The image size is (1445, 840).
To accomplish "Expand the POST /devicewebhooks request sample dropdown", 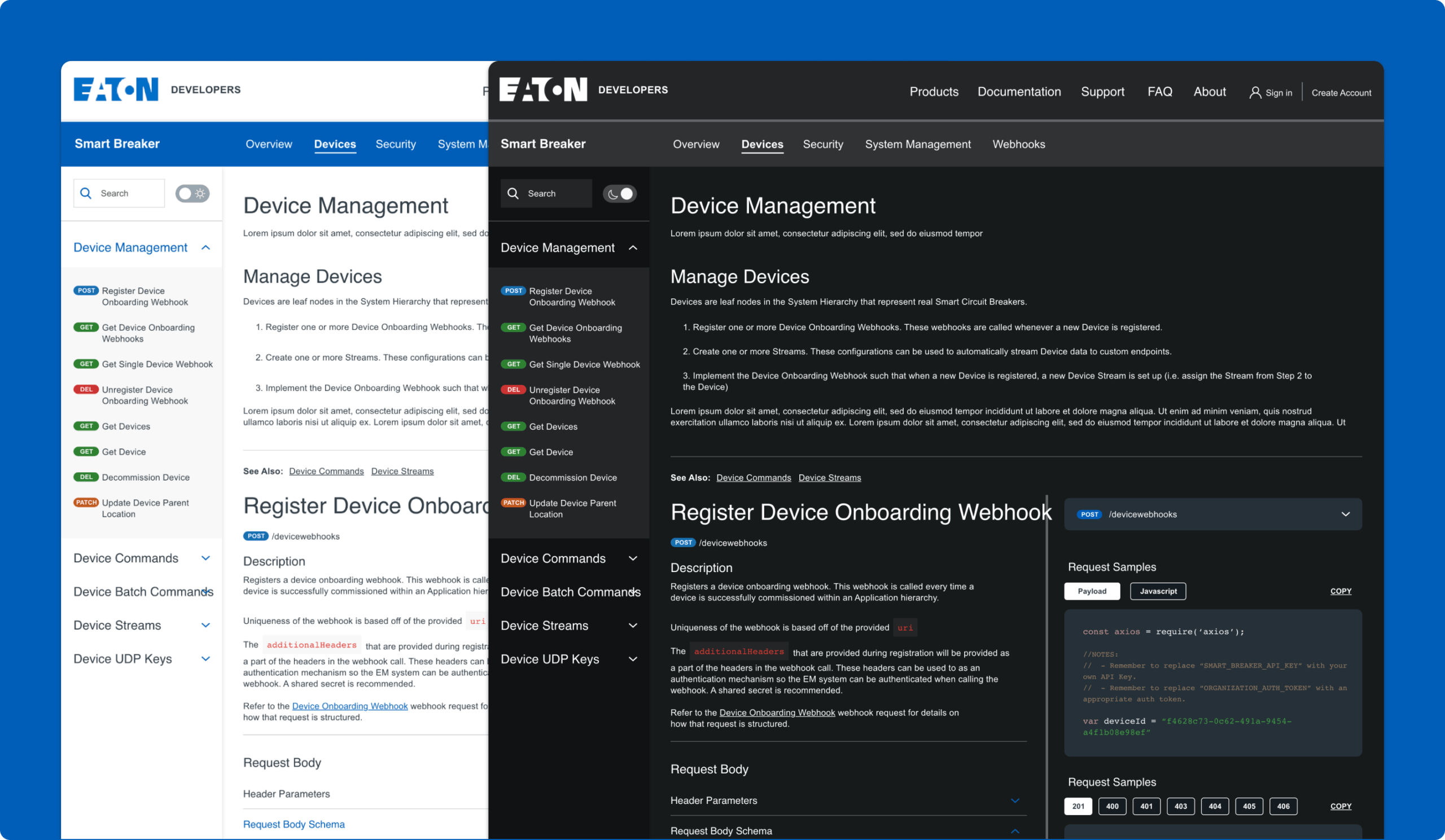I will click(x=1346, y=514).
